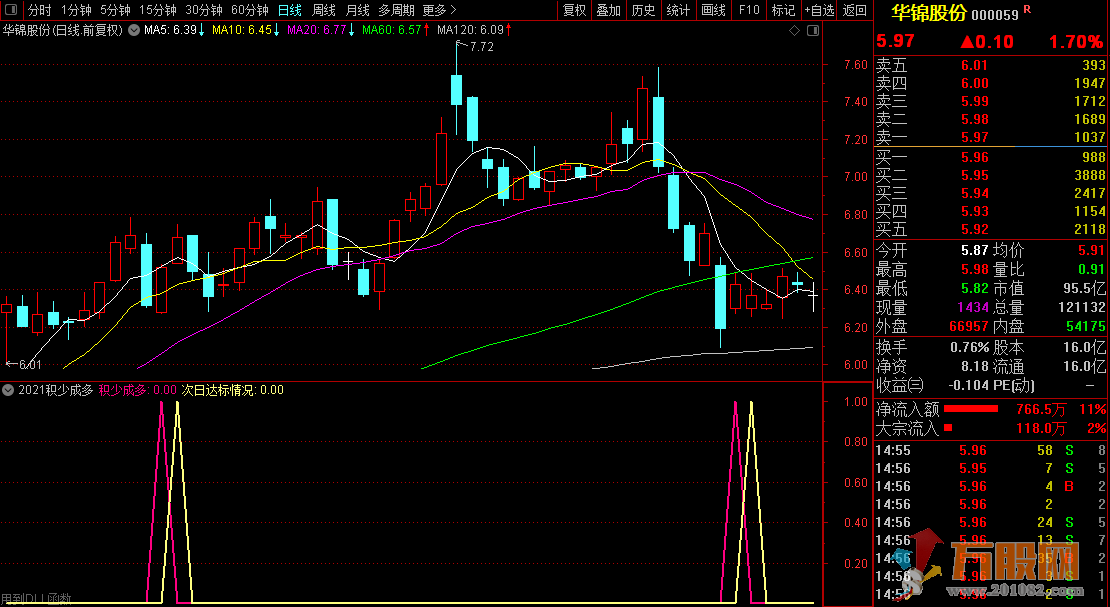The image size is (1110, 607).
Task: Click the 买五 bid price 5.92
Action: (x=974, y=229)
